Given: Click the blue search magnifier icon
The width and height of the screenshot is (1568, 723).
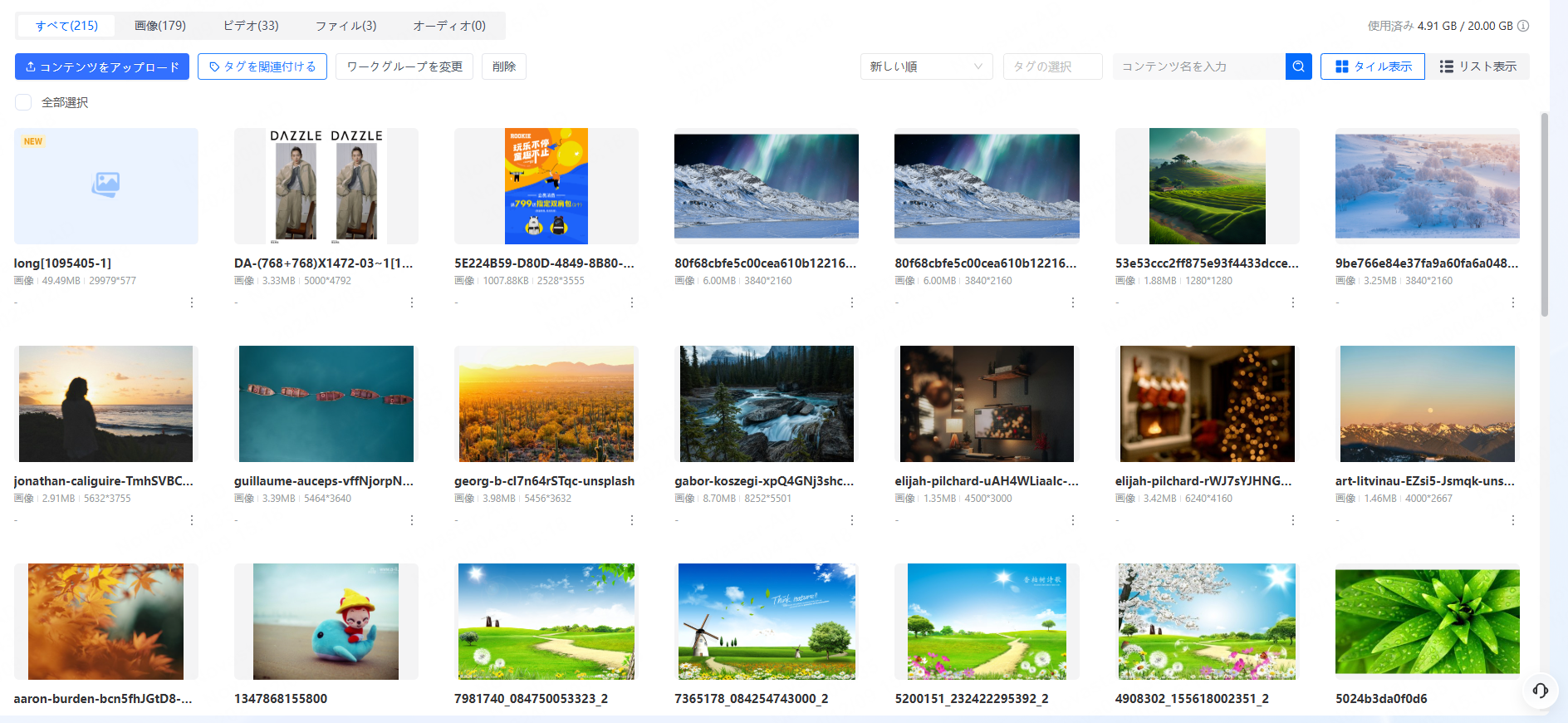Looking at the screenshot, I should (x=1298, y=66).
